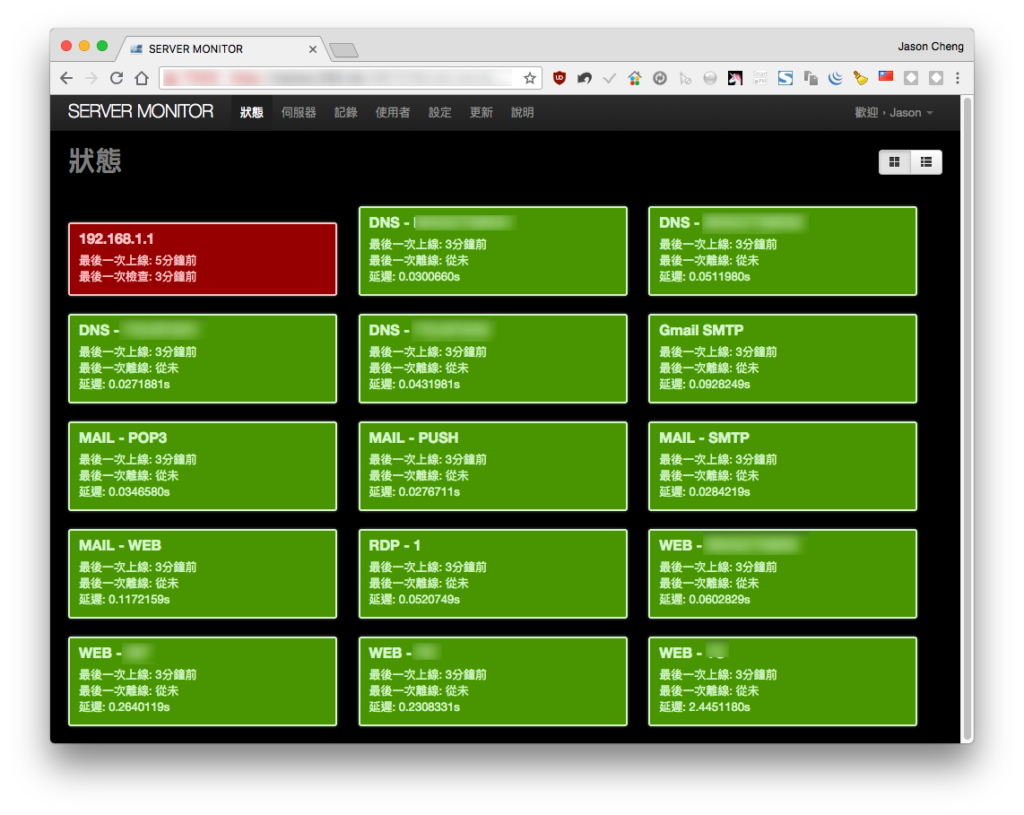Image resolution: width=1024 pixels, height=815 pixels.
Task: Click the blue S extension icon
Action: pos(786,78)
